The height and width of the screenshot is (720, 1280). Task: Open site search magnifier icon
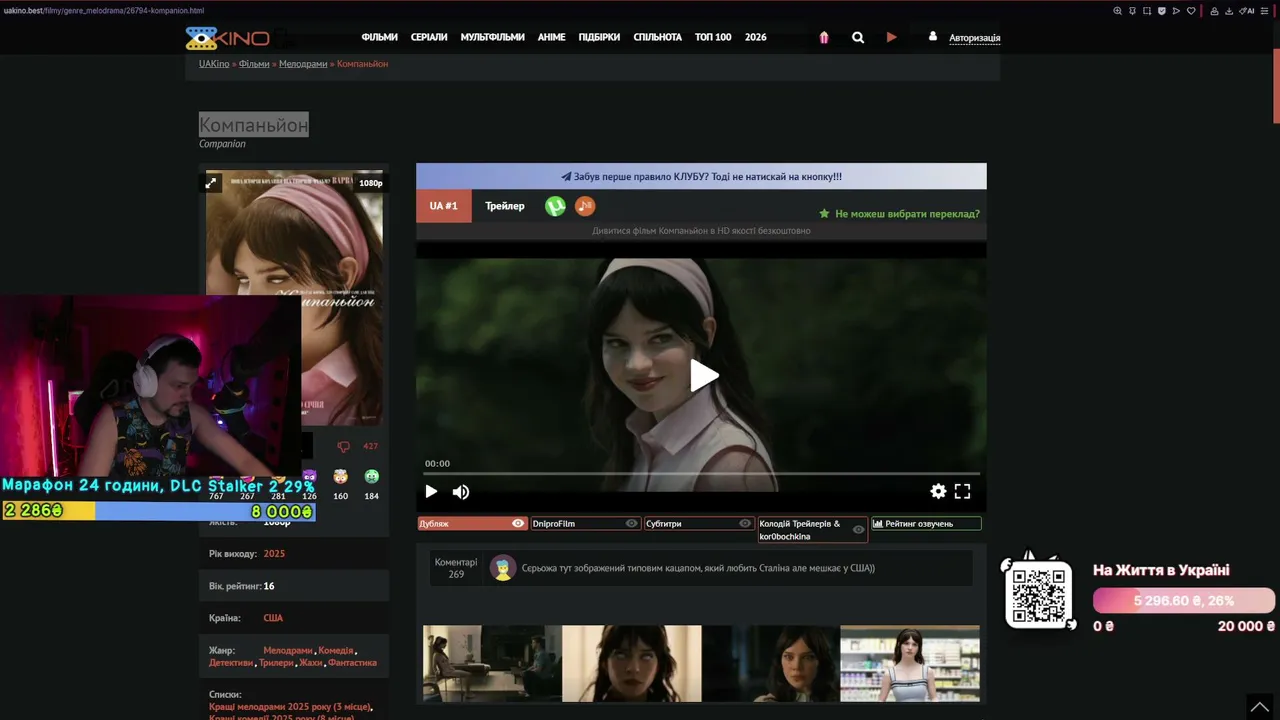point(858,38)
